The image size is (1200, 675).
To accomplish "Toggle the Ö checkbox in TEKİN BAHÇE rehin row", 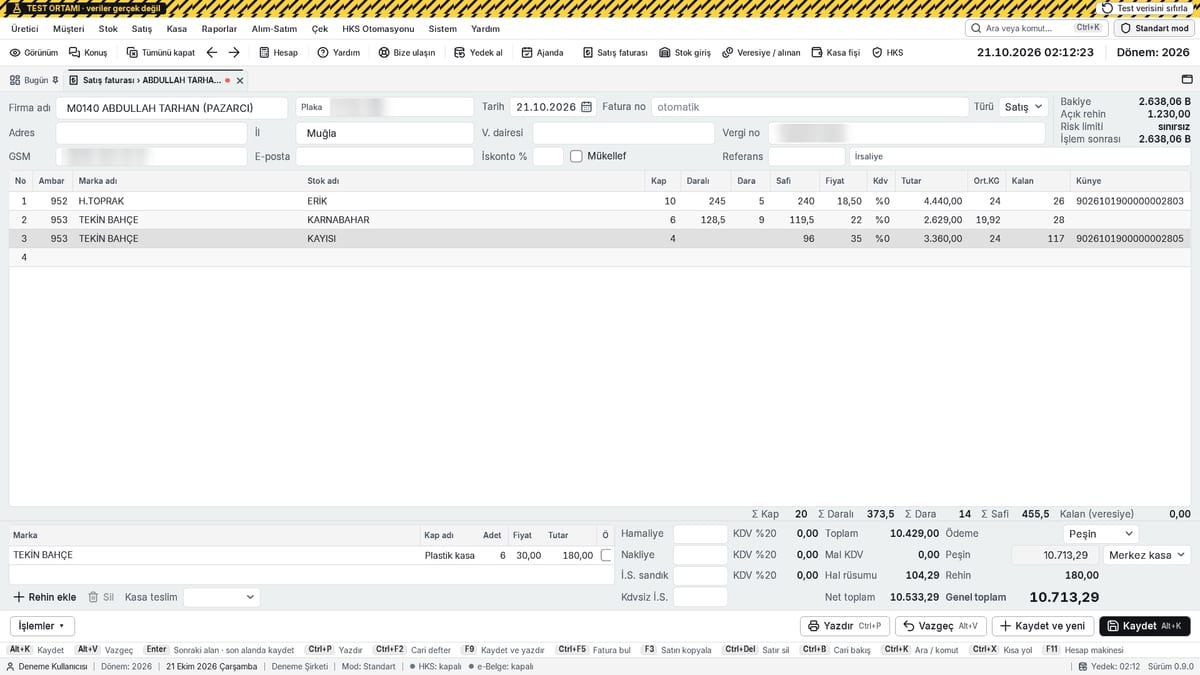I will (x=606, y=555).
